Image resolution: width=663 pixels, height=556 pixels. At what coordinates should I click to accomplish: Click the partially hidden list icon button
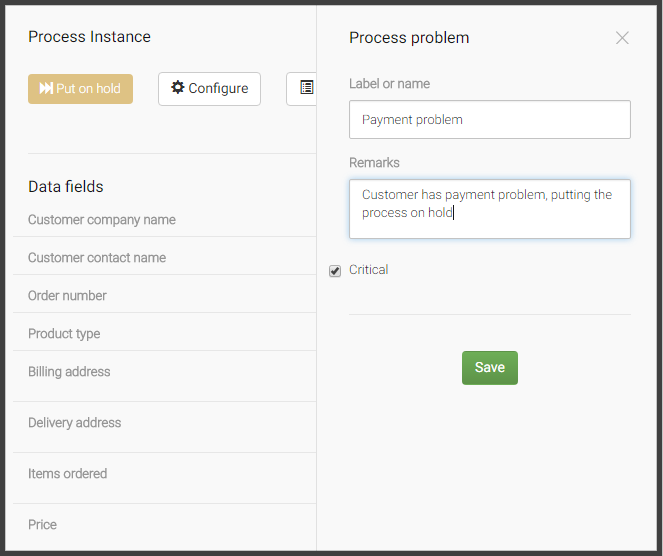[x=303, y=89]
